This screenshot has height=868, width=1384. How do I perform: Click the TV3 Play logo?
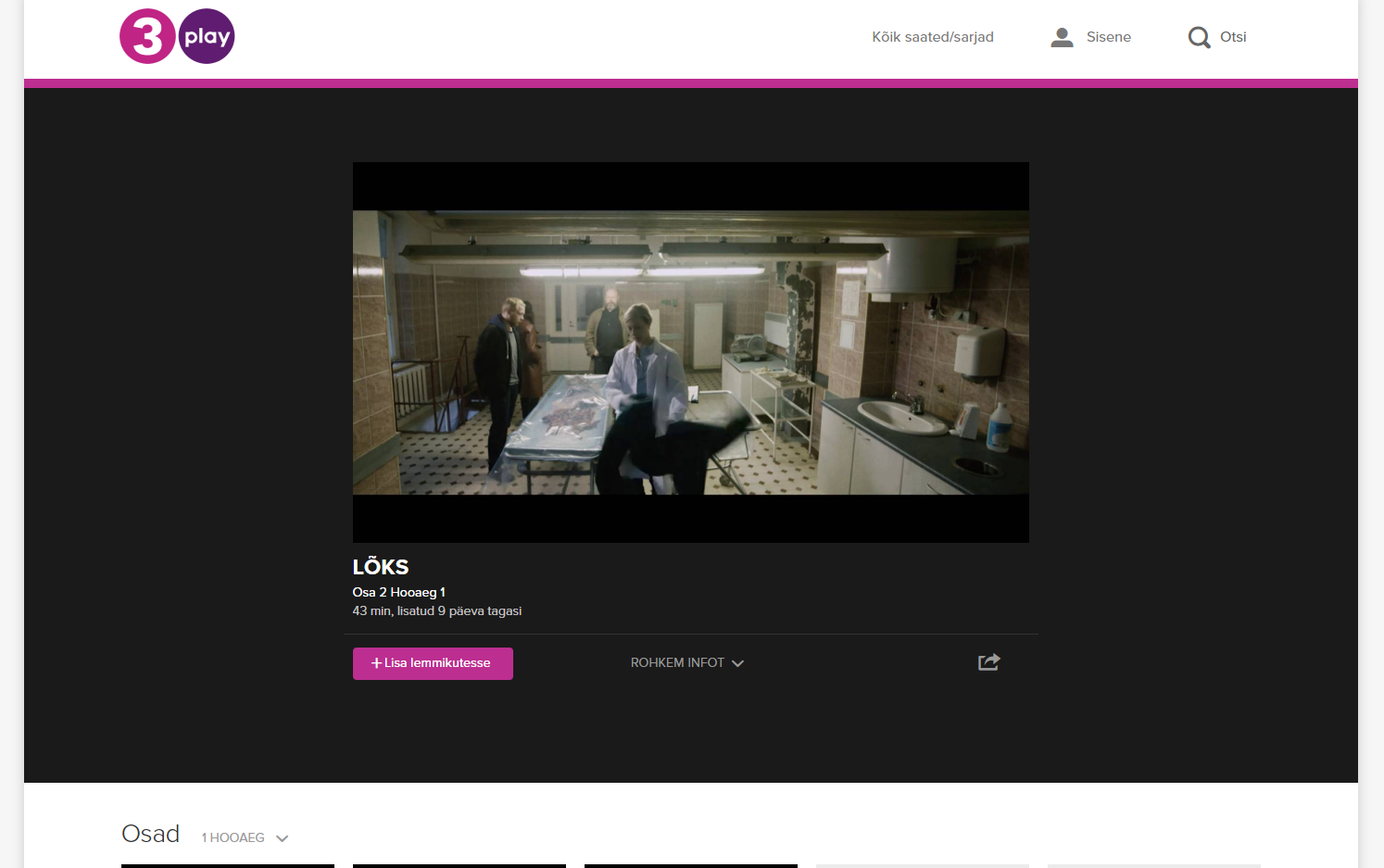pyautogui.click(x=176, y=35)
